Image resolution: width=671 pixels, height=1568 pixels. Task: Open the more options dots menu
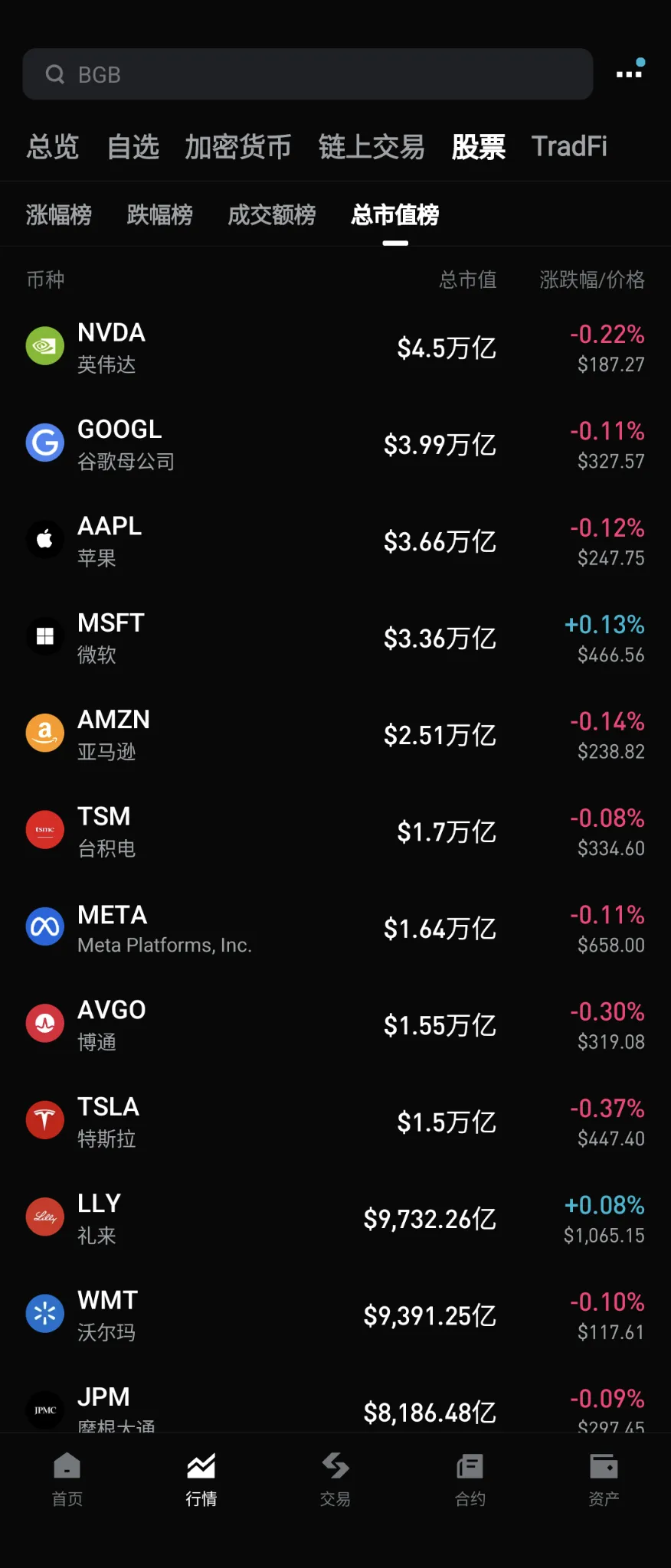click(630, 73)
